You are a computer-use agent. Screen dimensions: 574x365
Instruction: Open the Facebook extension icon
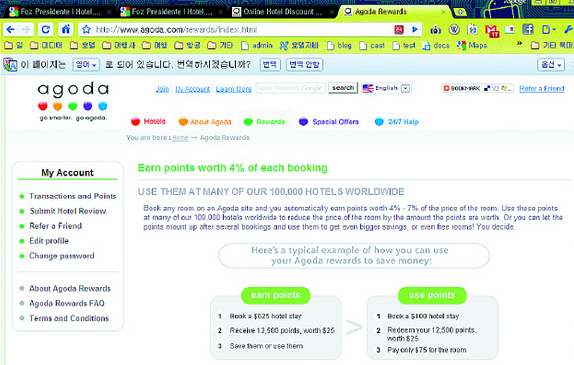coord(528,29)
